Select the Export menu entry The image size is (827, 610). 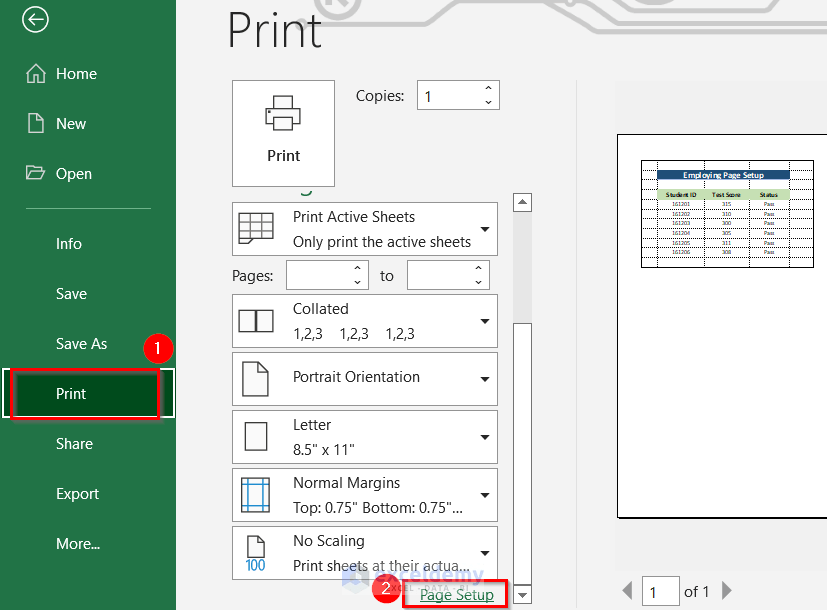(79, 493)
